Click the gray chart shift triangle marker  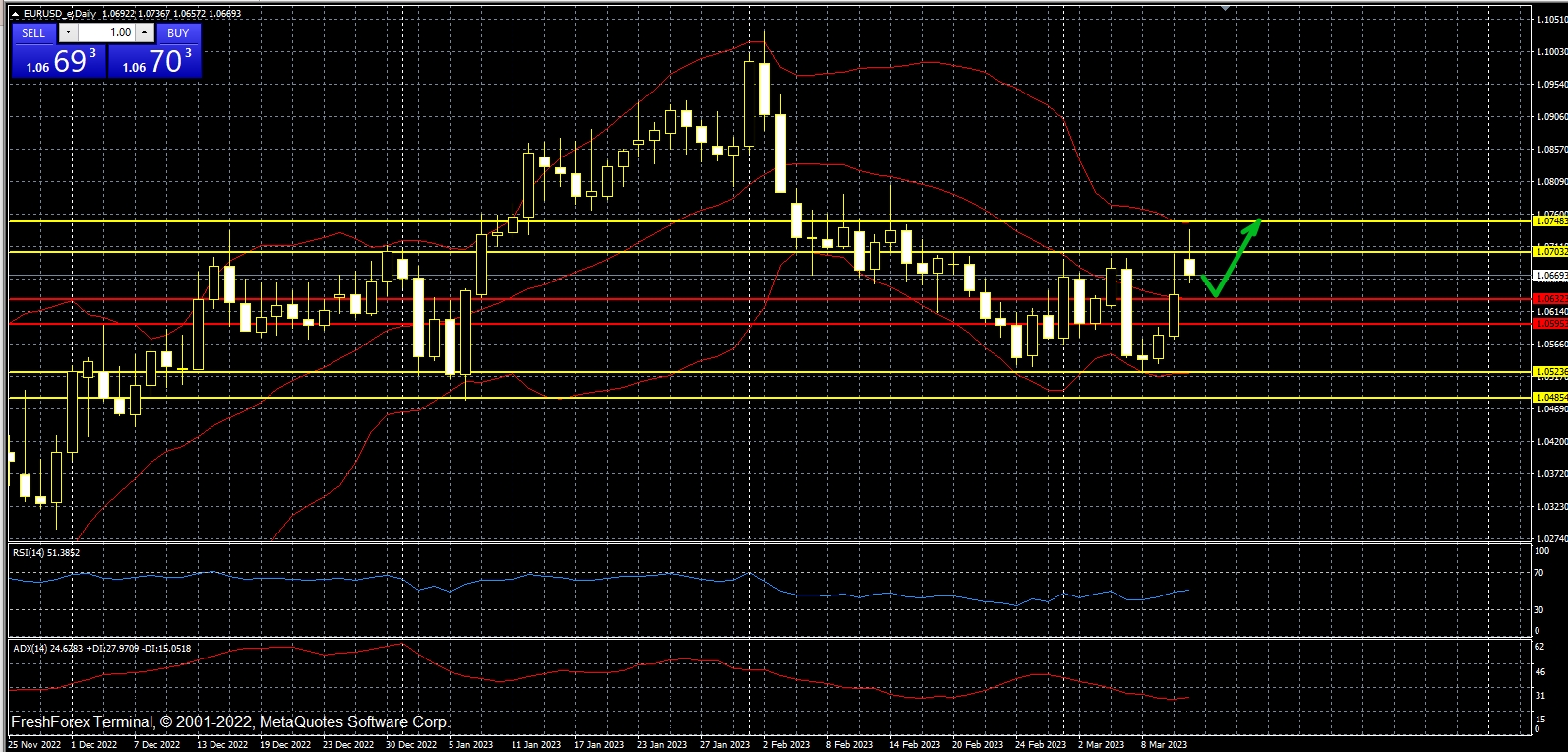point(1225,8)
